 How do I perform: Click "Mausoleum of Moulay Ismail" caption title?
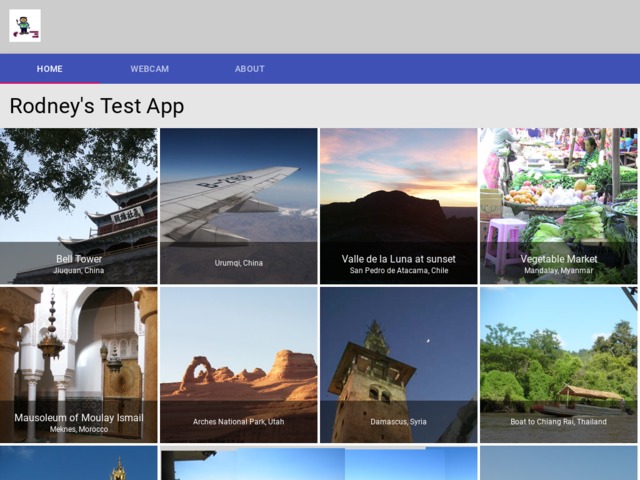[79, 418]
